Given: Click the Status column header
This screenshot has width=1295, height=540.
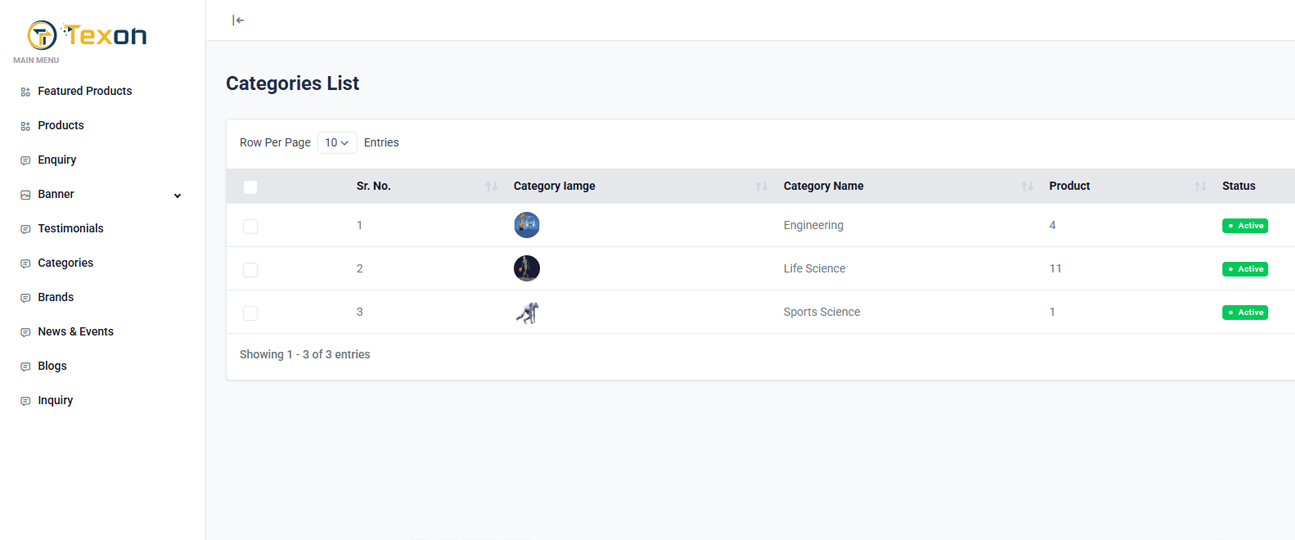Looking at the screenshot, I should 1239,186.
